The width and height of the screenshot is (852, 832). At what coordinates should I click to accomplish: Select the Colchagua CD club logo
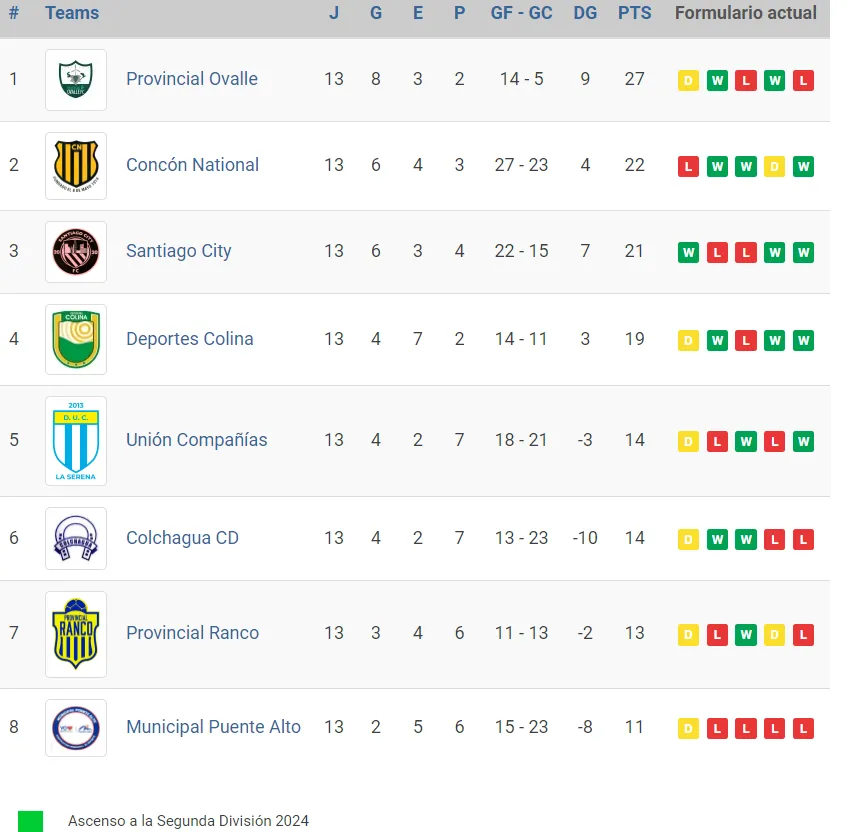(x=75, y=538)
